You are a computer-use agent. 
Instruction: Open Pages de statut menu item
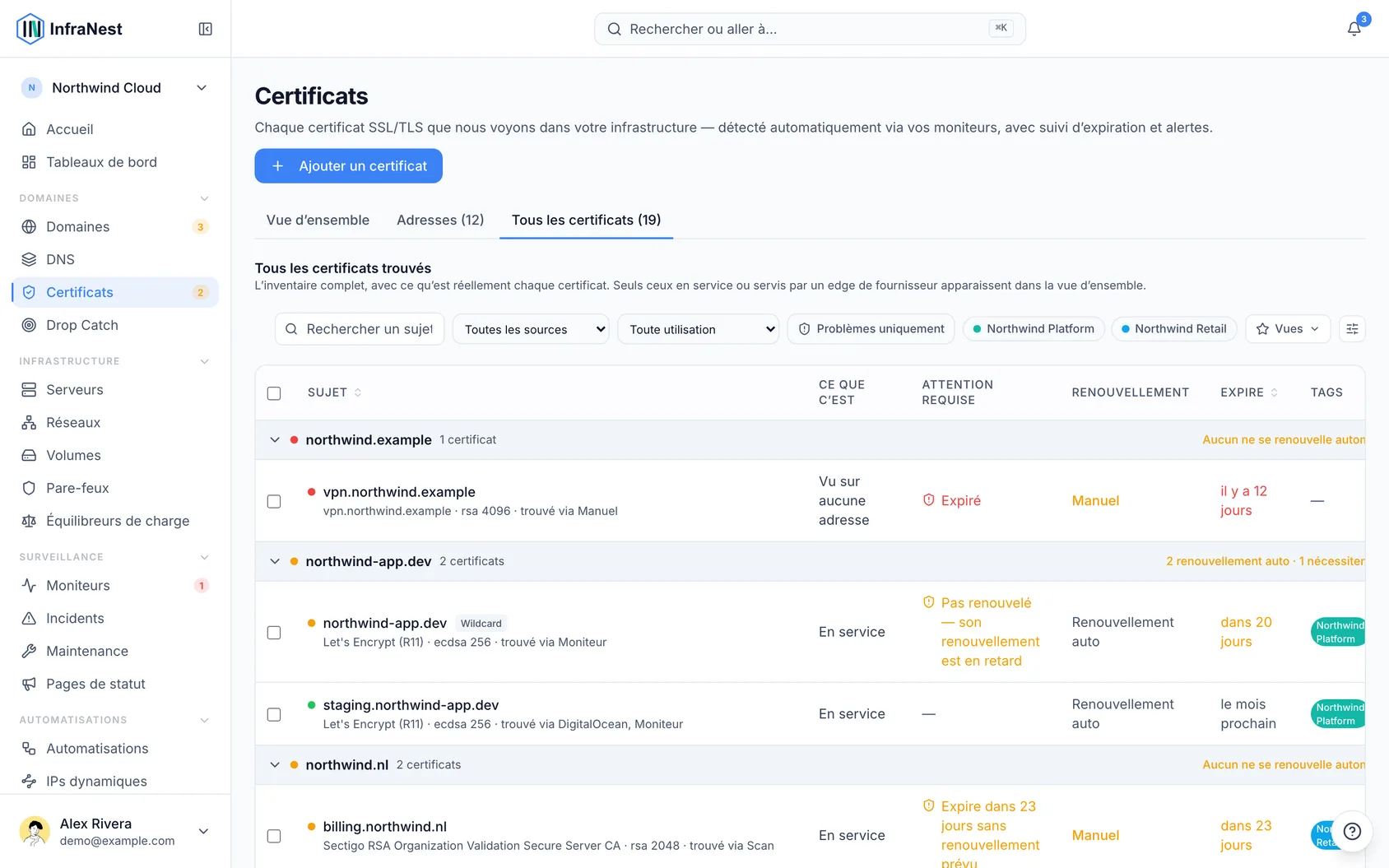[115, 684]
